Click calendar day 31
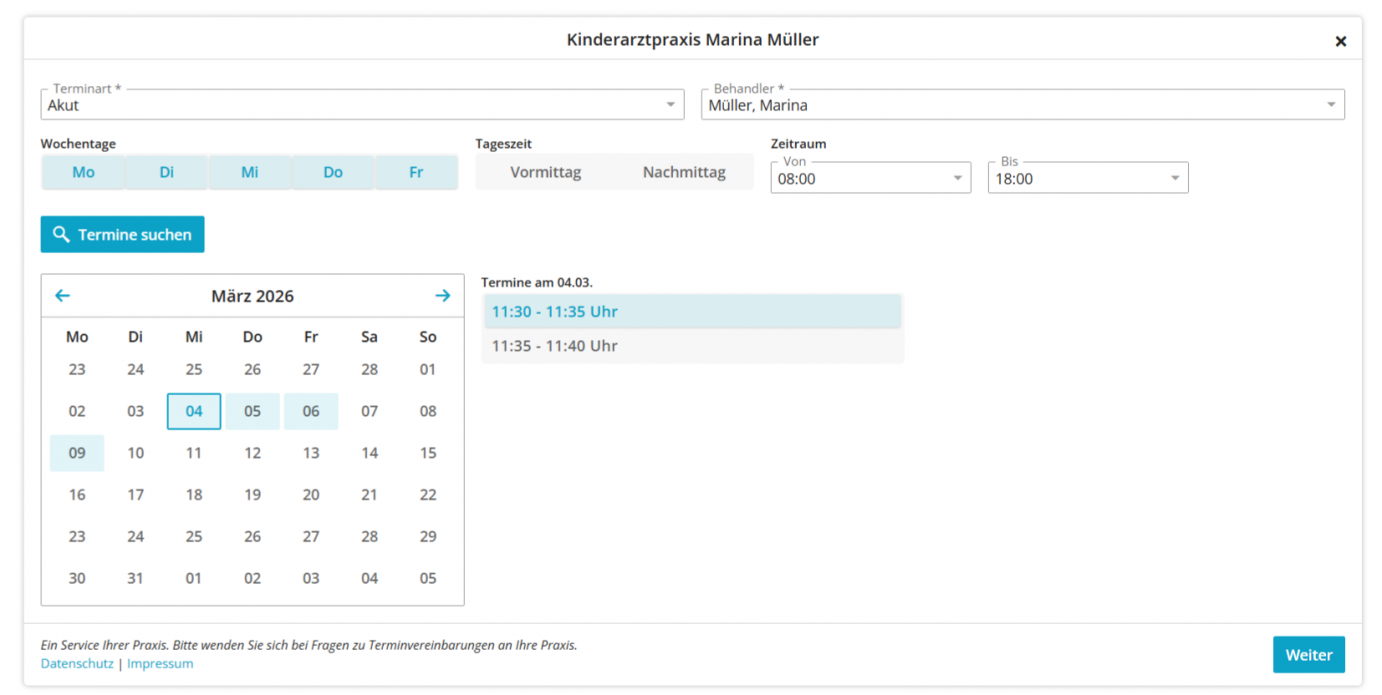 (x=136, y=578)
